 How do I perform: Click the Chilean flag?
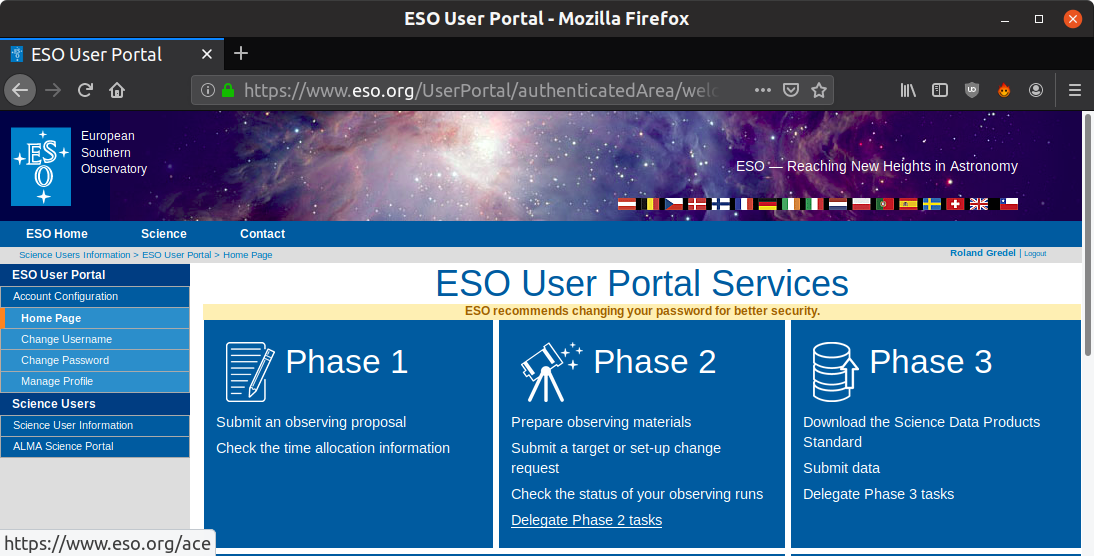(x=1009, y=204)
